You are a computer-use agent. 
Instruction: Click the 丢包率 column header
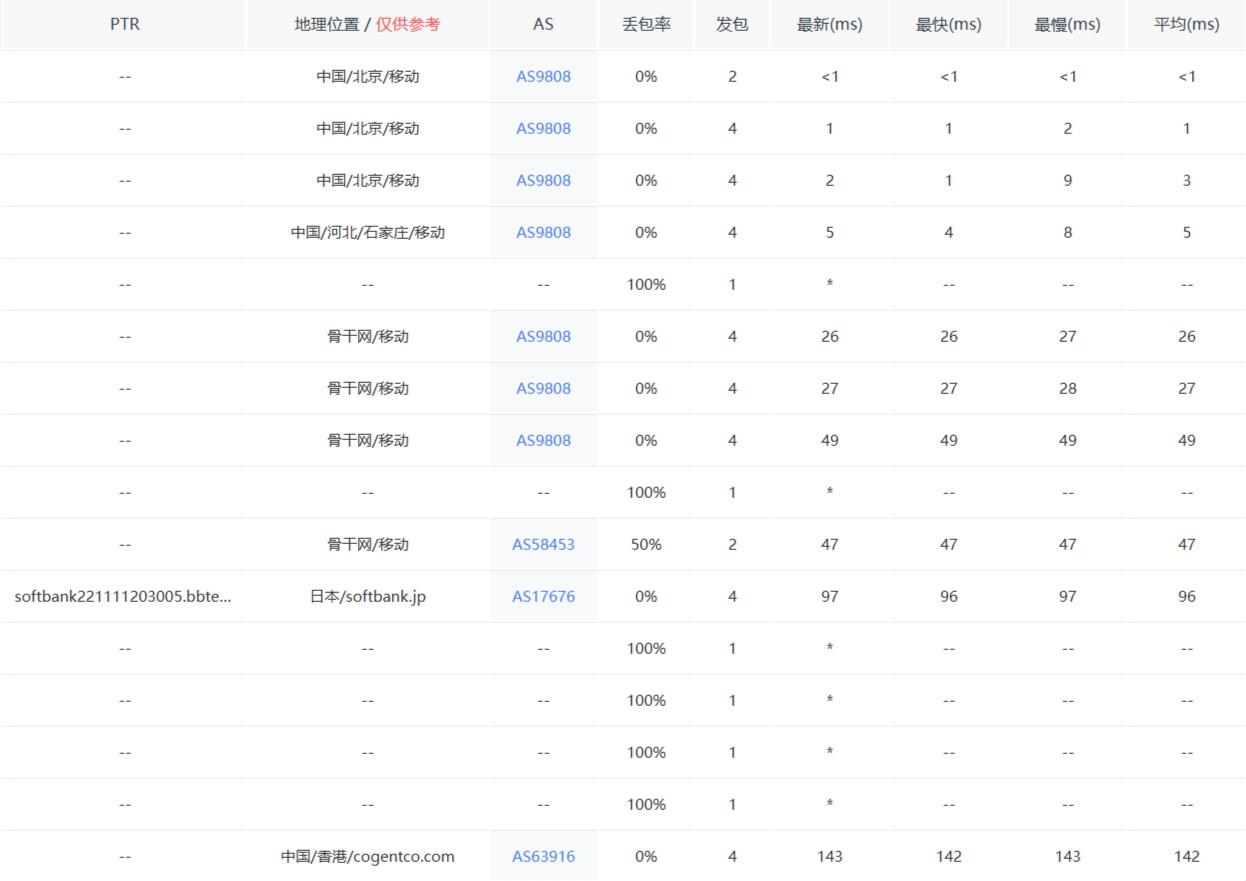[x=646, y=24]
